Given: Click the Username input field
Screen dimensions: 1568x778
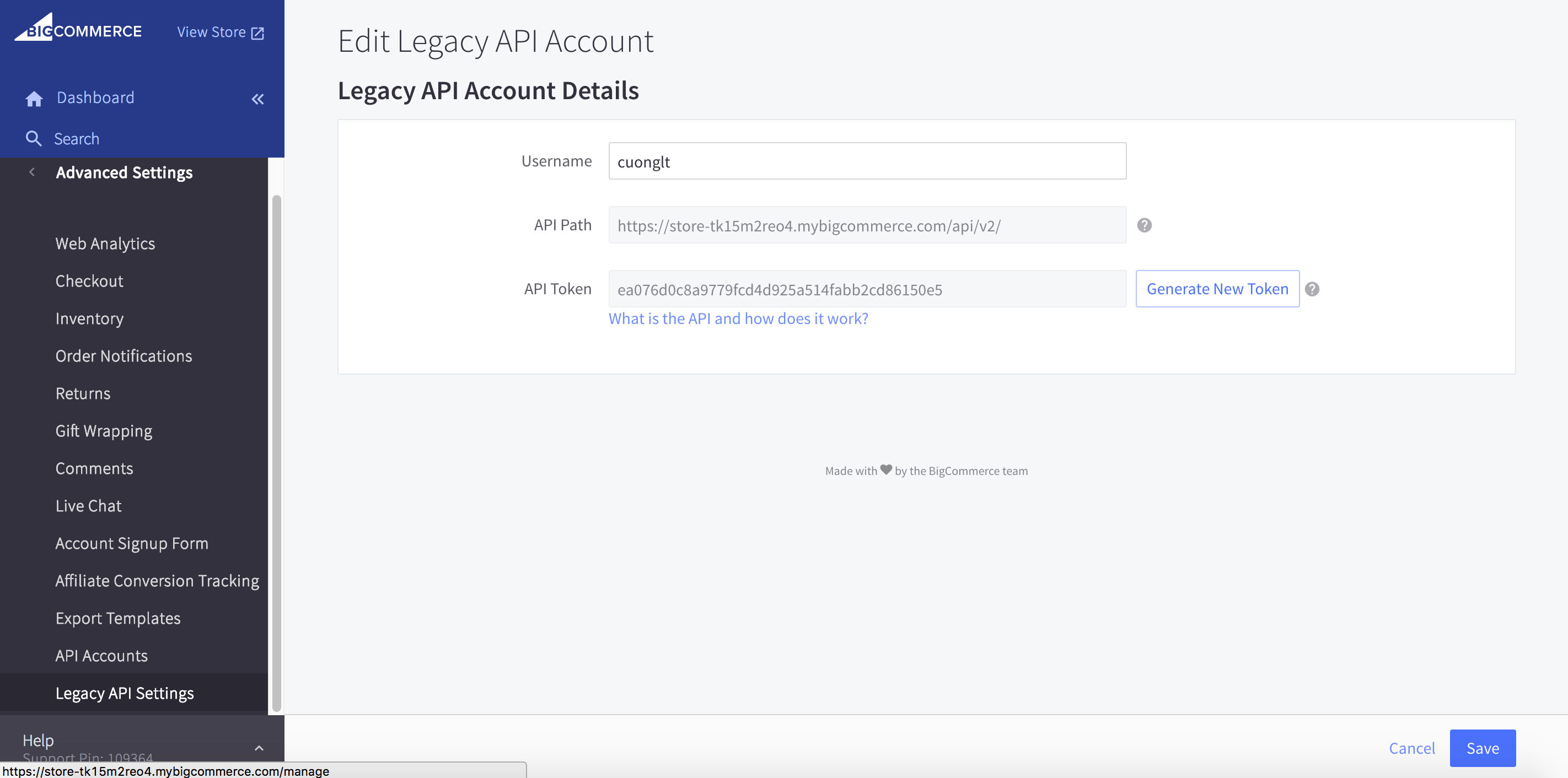Looking at the screenshot, I should click(x=867, y=161).
